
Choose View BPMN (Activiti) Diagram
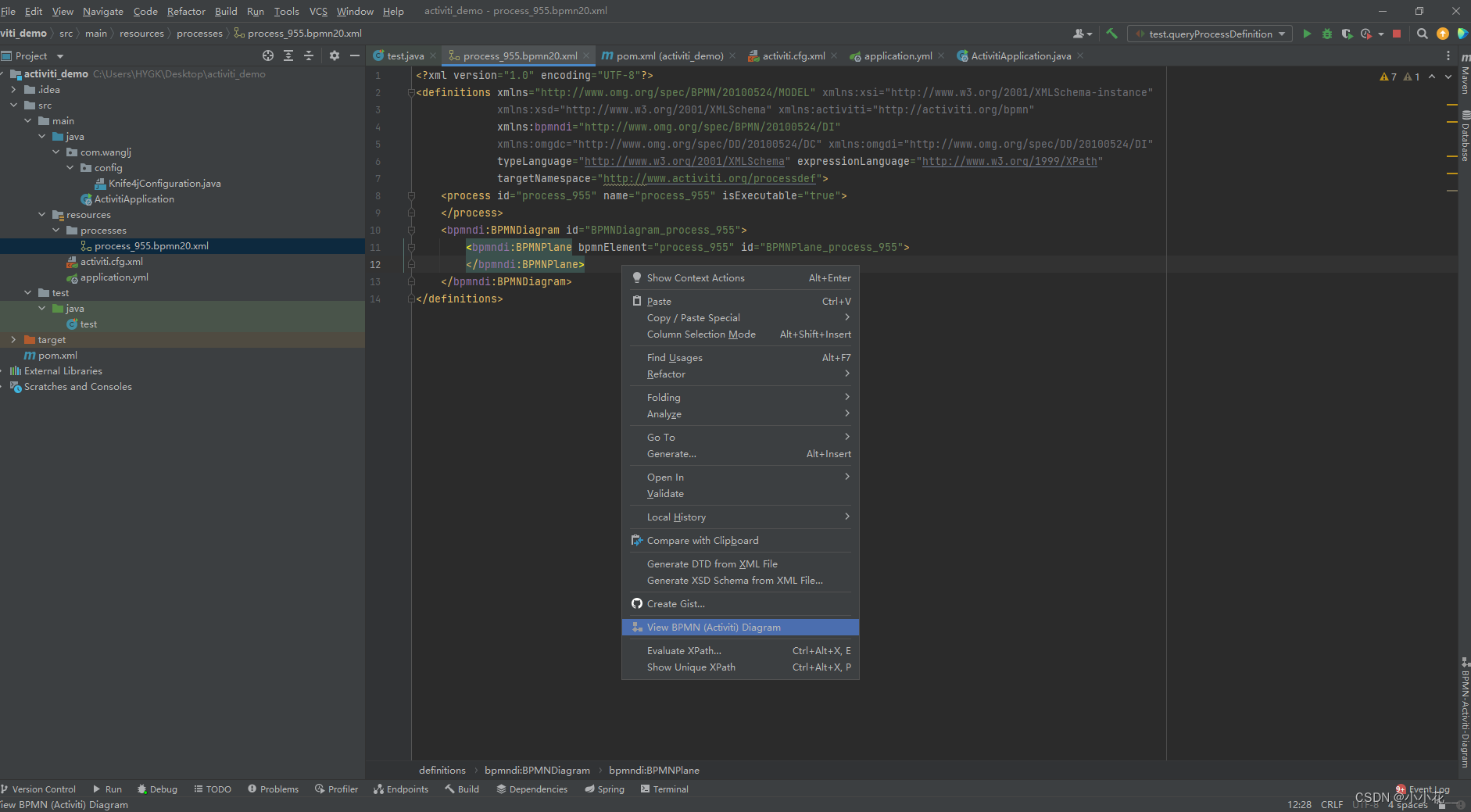(x=713, y=627)
